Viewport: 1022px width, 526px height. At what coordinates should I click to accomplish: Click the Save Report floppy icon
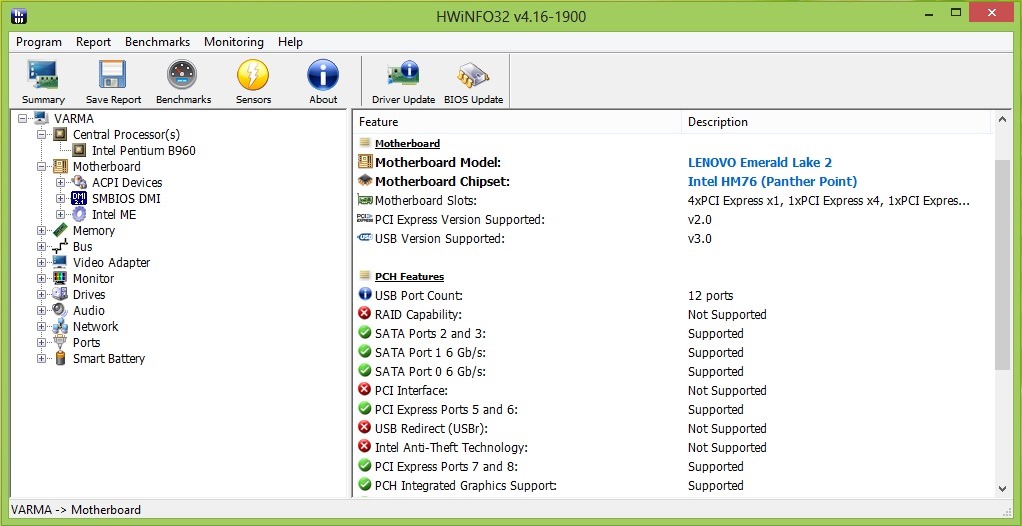tap(113, 74)
